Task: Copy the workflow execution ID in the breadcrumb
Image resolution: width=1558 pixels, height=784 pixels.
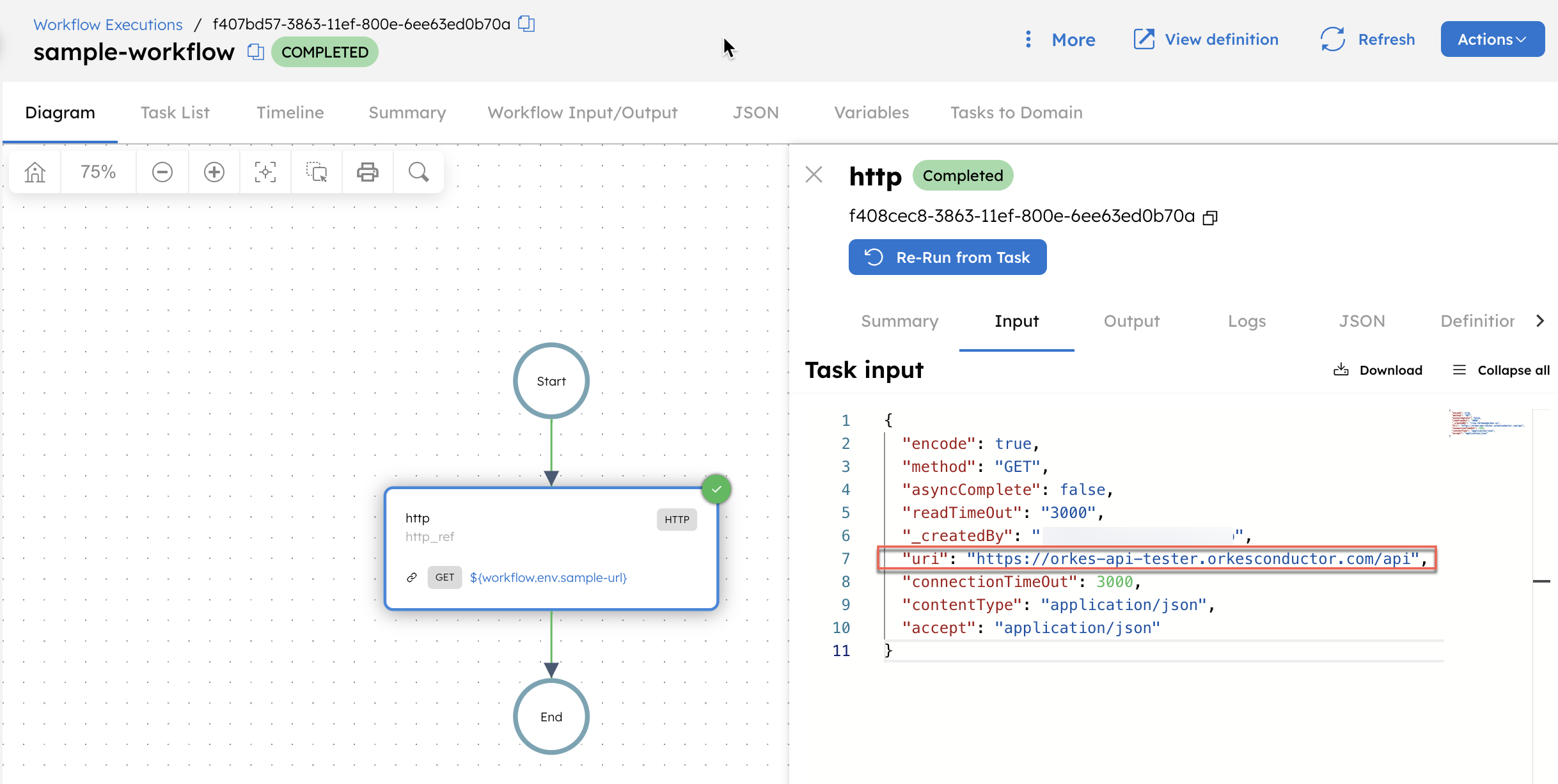Action: coord(526,24)
